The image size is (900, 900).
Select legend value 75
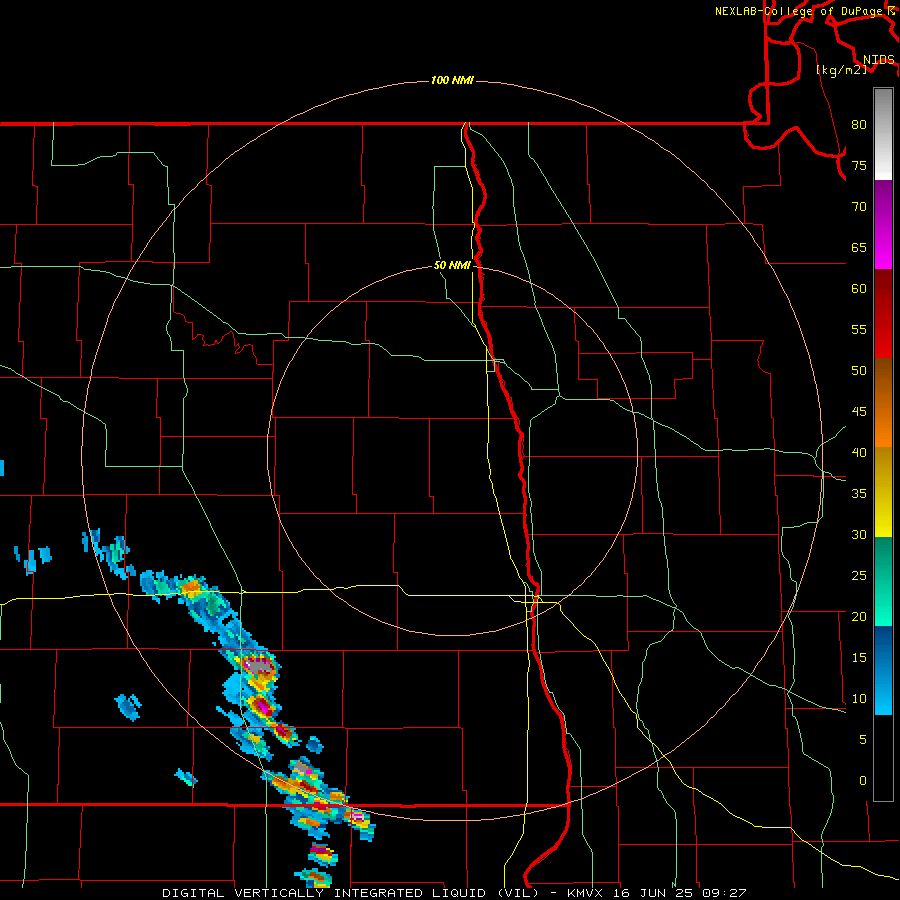pos(859,165)
